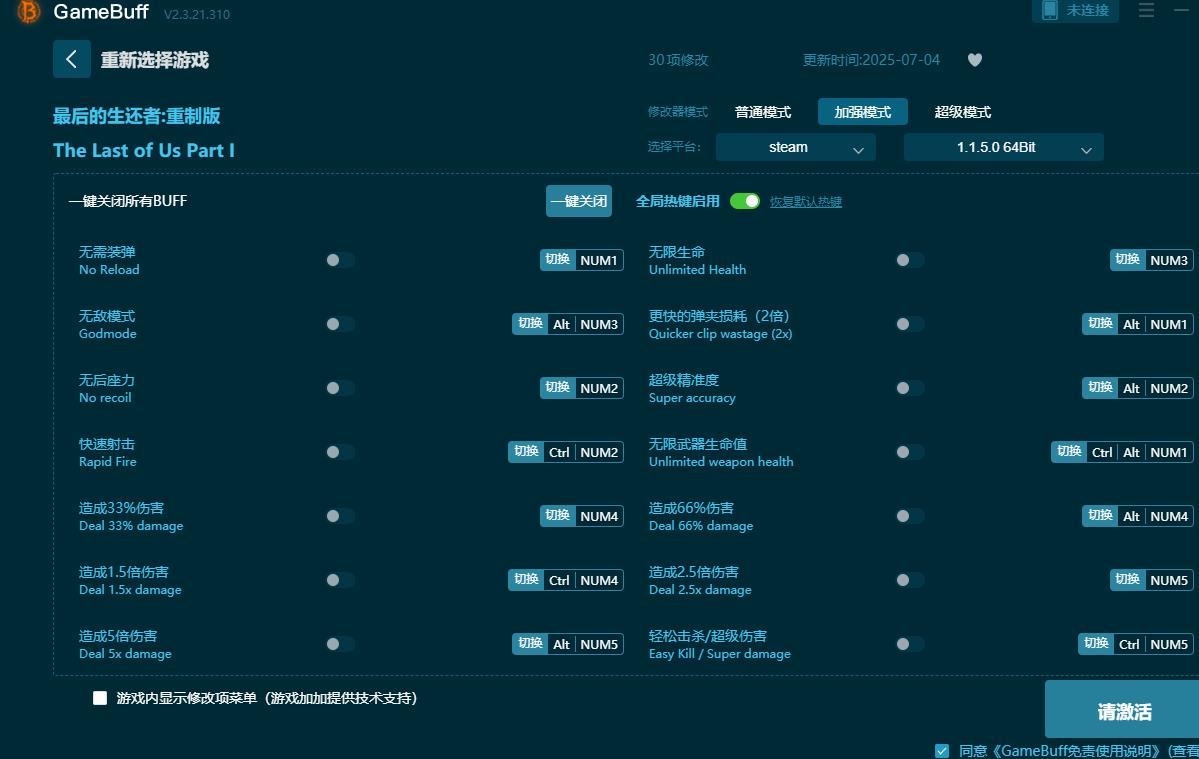The height and width of the screenshot is (759, 1199).
Task: Click the back arrow beside 重新选择游戏
Action: [x=71, y=59]
